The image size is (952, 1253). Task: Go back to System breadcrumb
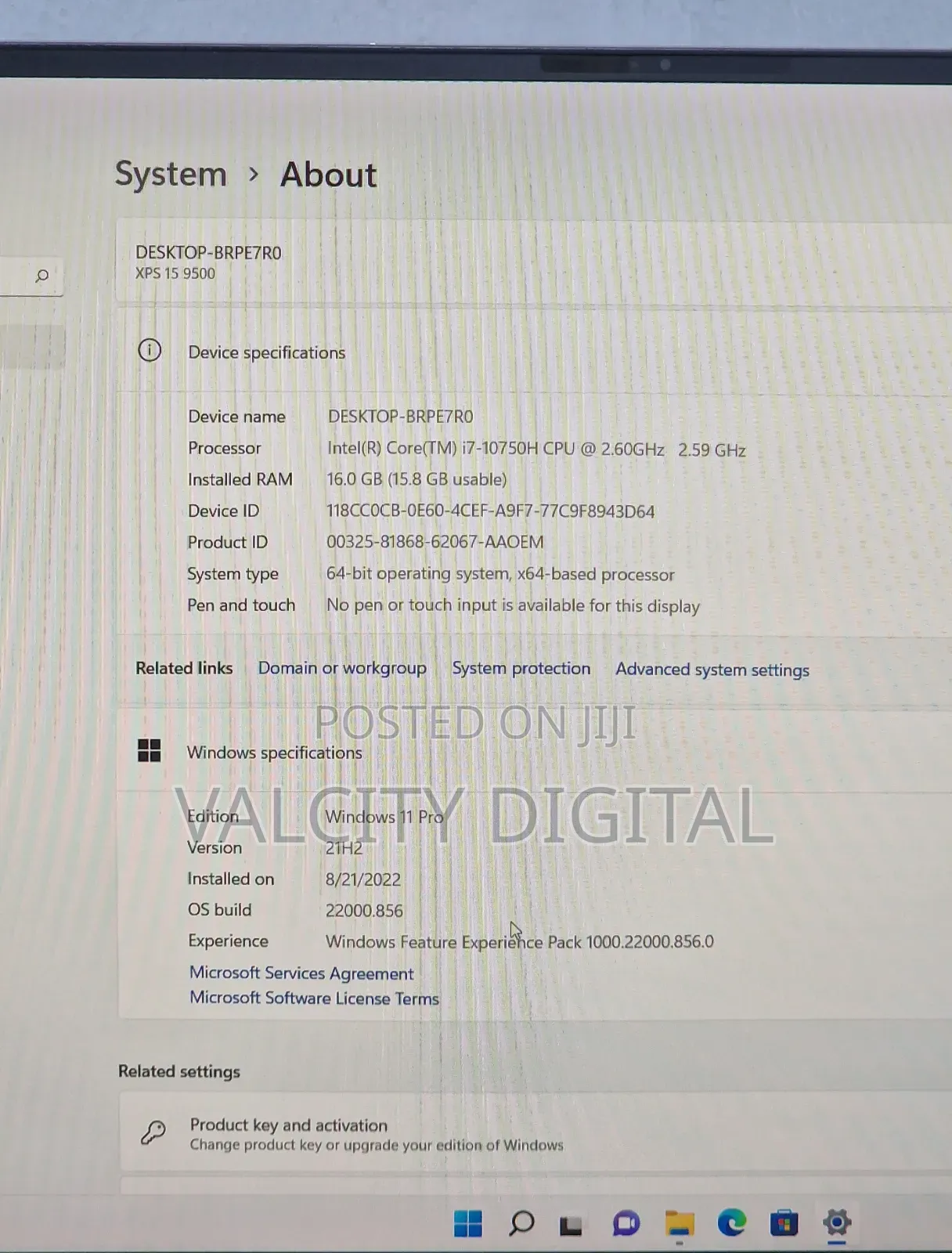(171, 174)
